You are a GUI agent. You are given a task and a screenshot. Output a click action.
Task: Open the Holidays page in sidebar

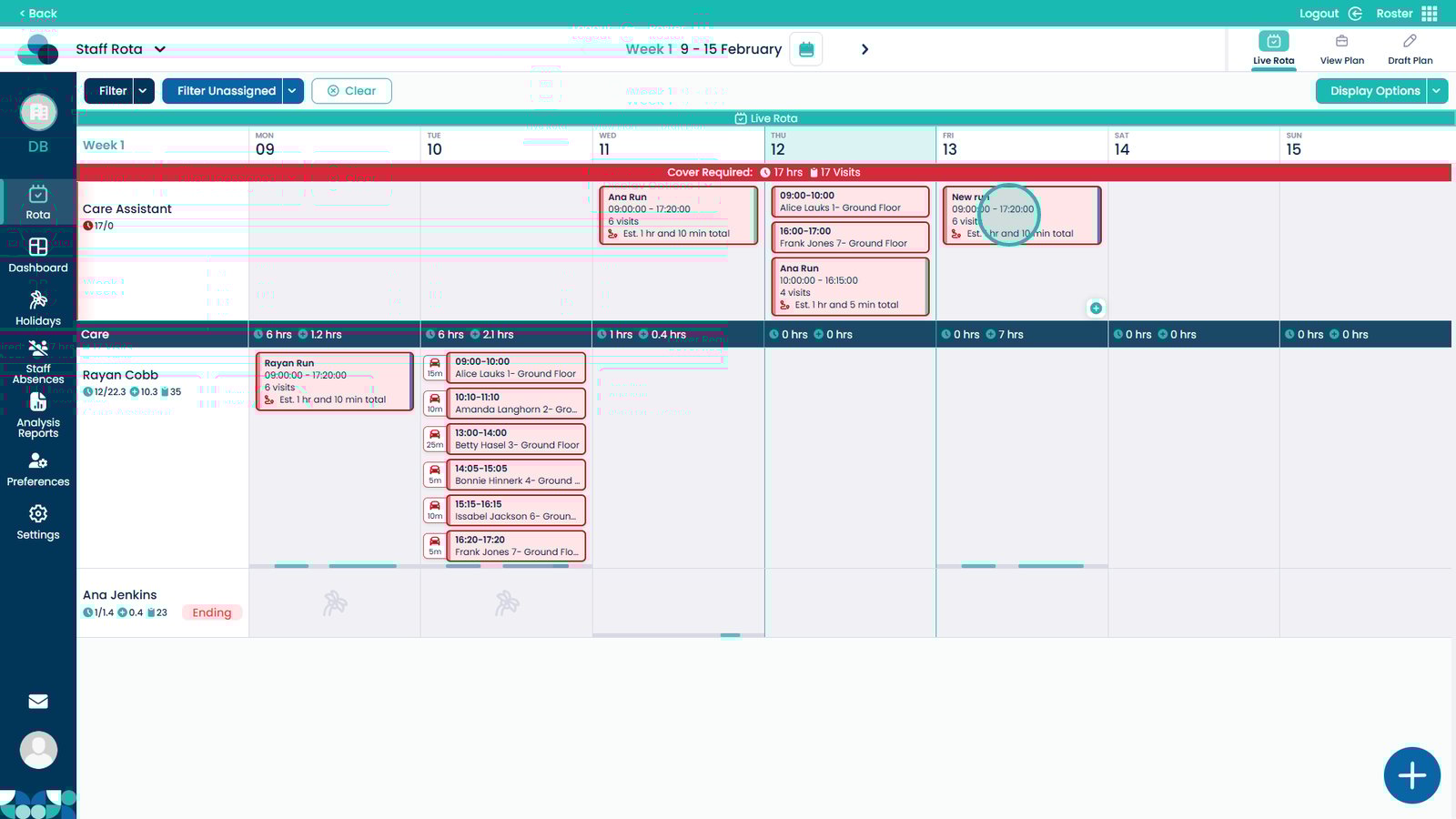click(38, 308)
